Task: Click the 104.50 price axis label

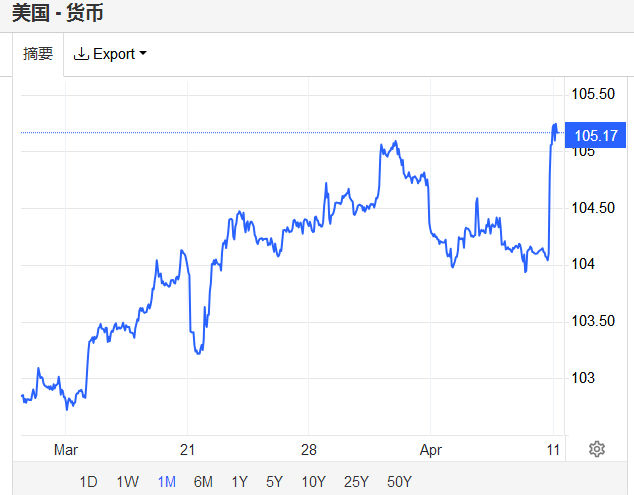Action: [591, 208]
